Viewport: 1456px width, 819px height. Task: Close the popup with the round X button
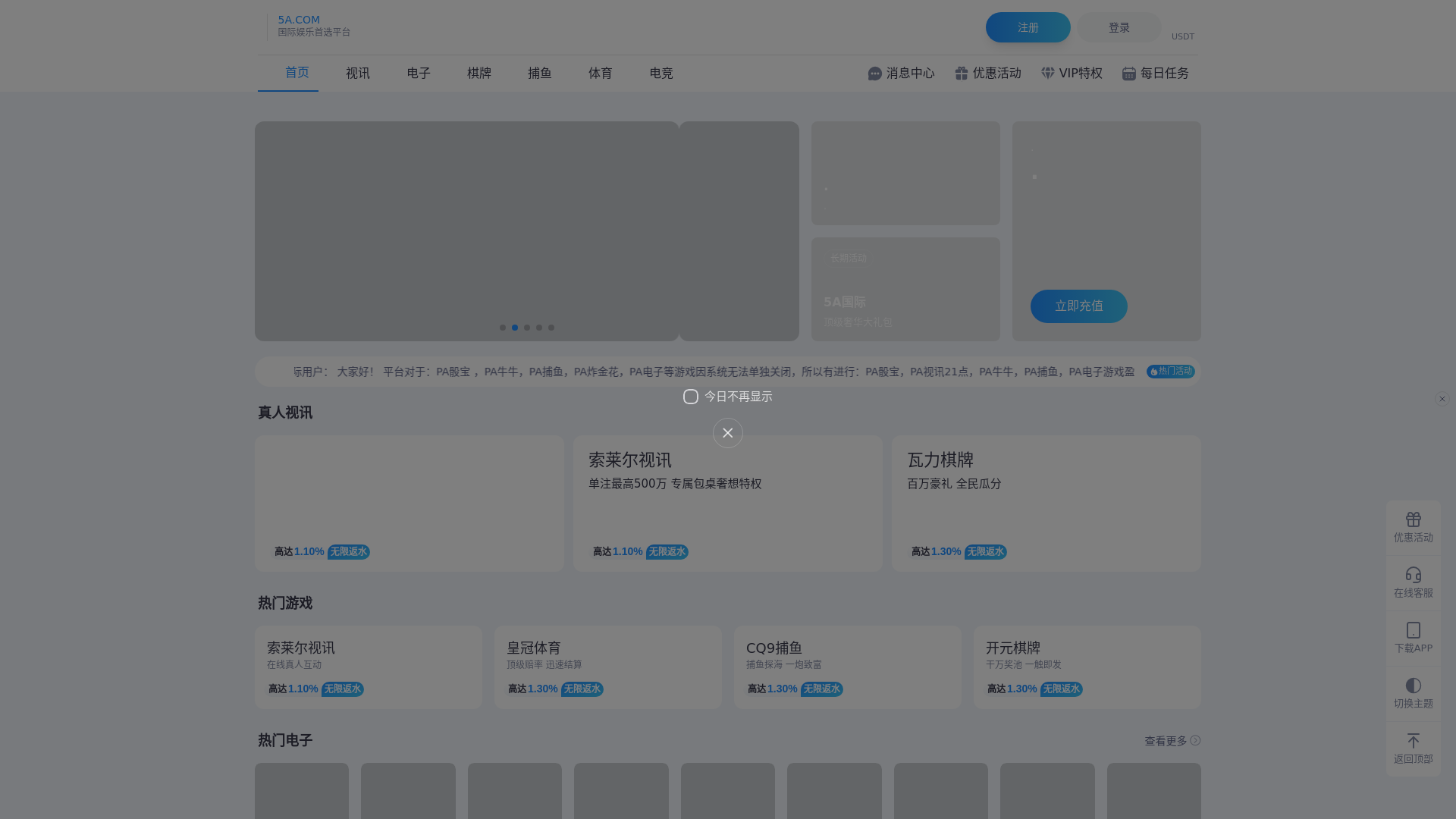coord(727,433)
